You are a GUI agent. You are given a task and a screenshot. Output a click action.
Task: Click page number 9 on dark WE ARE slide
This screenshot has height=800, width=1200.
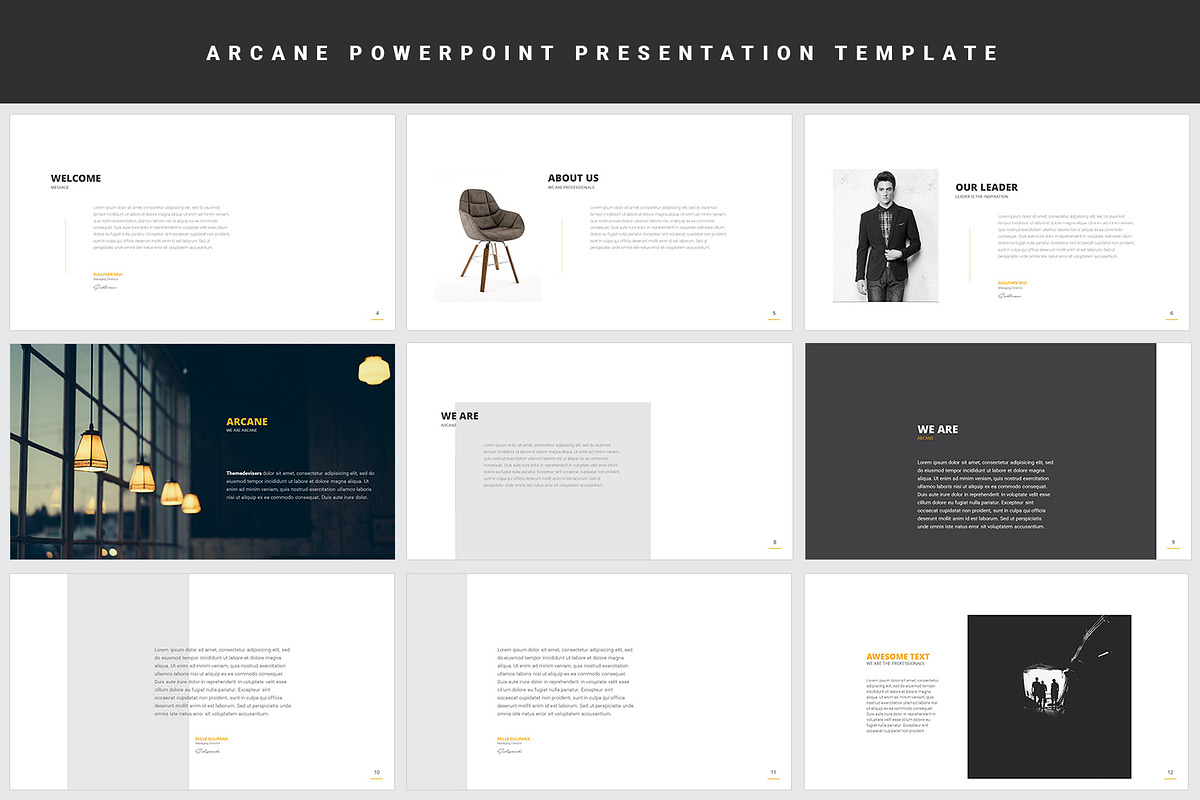click(x=1172, y=541)
